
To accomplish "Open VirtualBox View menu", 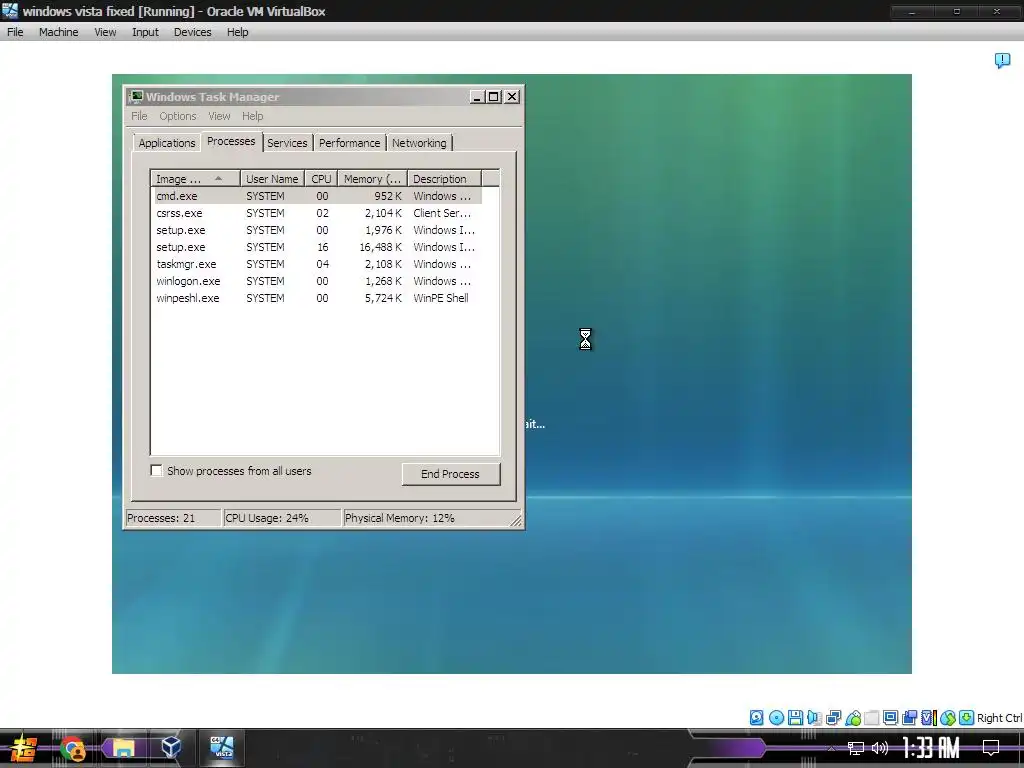I will tap(105, 32).
